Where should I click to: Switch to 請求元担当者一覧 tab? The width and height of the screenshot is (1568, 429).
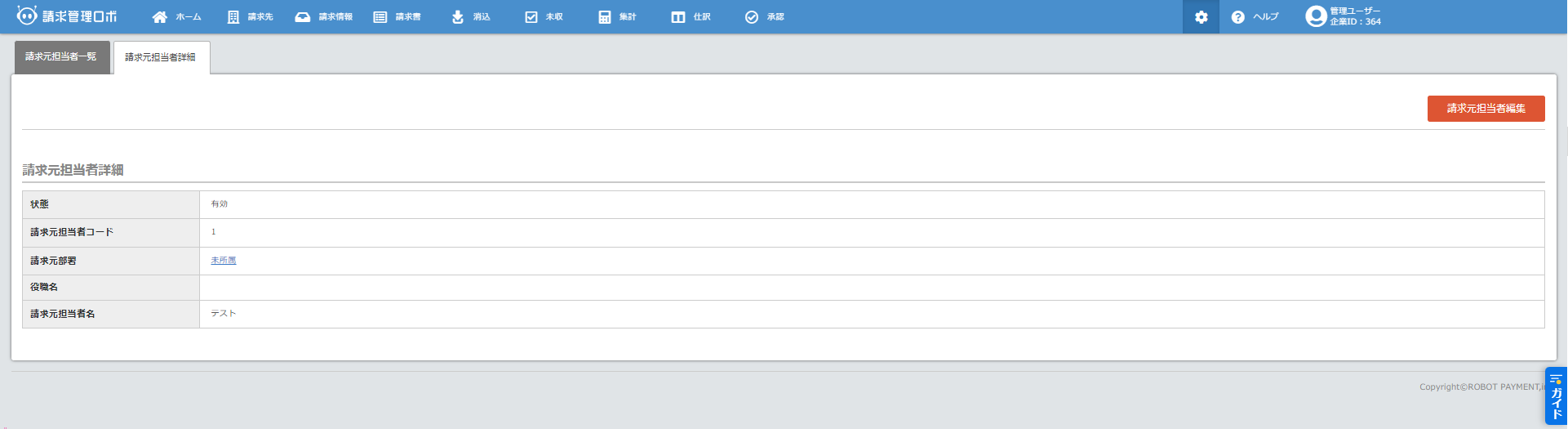coord(61,57)
